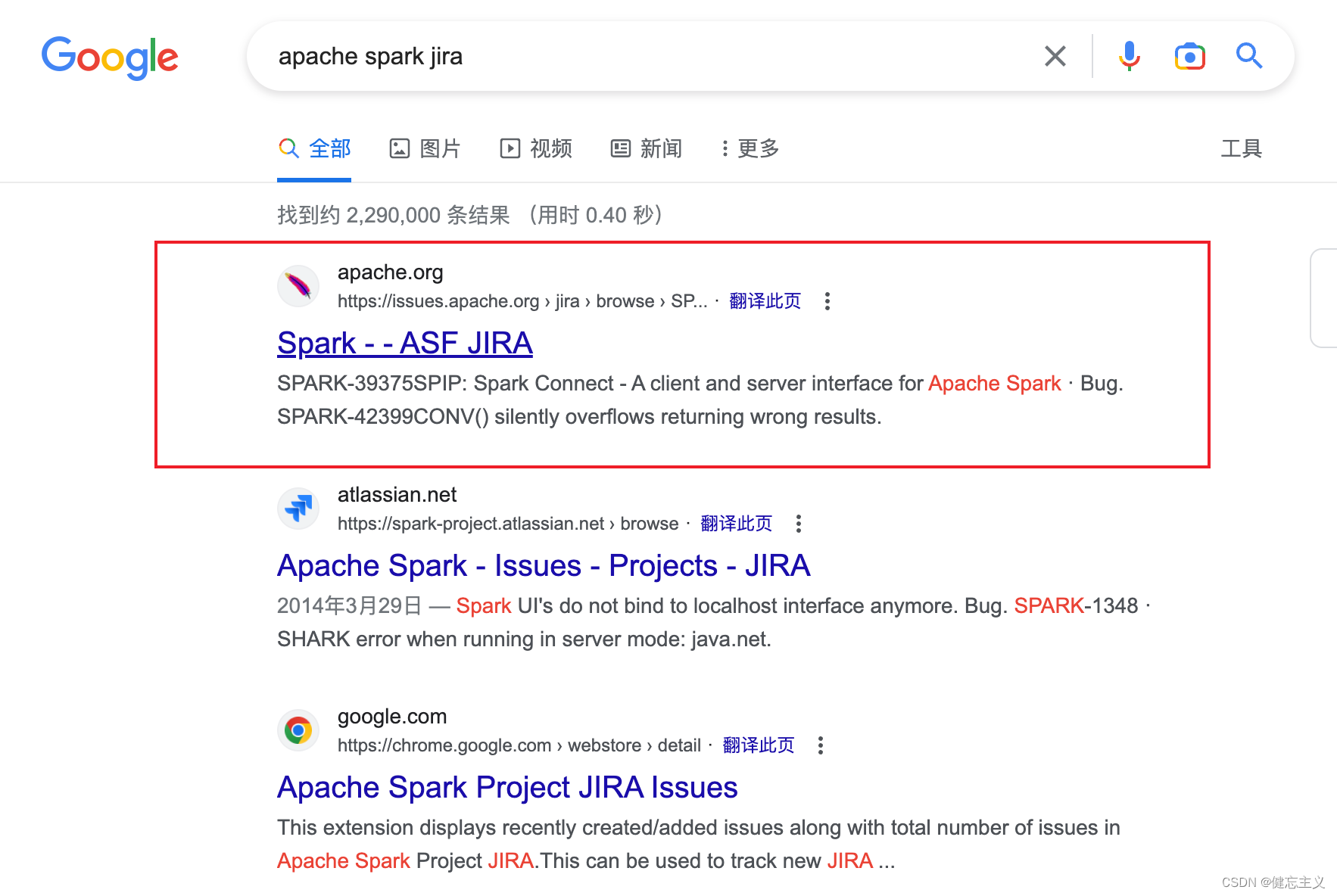Open Google Lens camera search icon
1337x896 pixels.
coord(1189,56)
